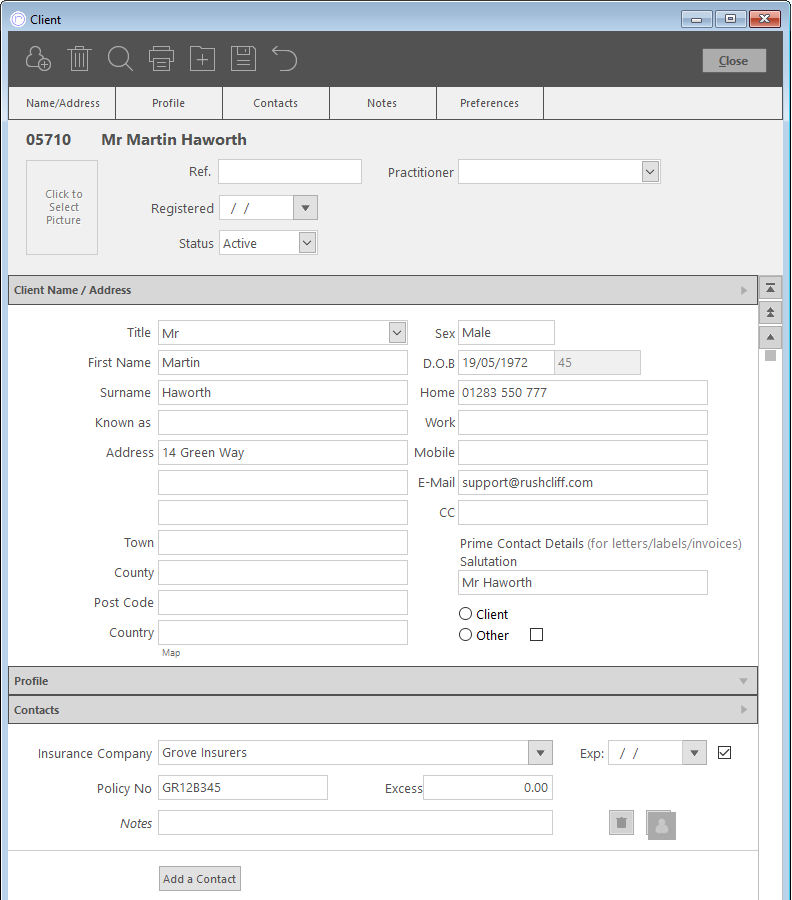Screen dimensions: 792x900
Task: Jump to top with scroll-top icon
Action: (x=770, y=288)
